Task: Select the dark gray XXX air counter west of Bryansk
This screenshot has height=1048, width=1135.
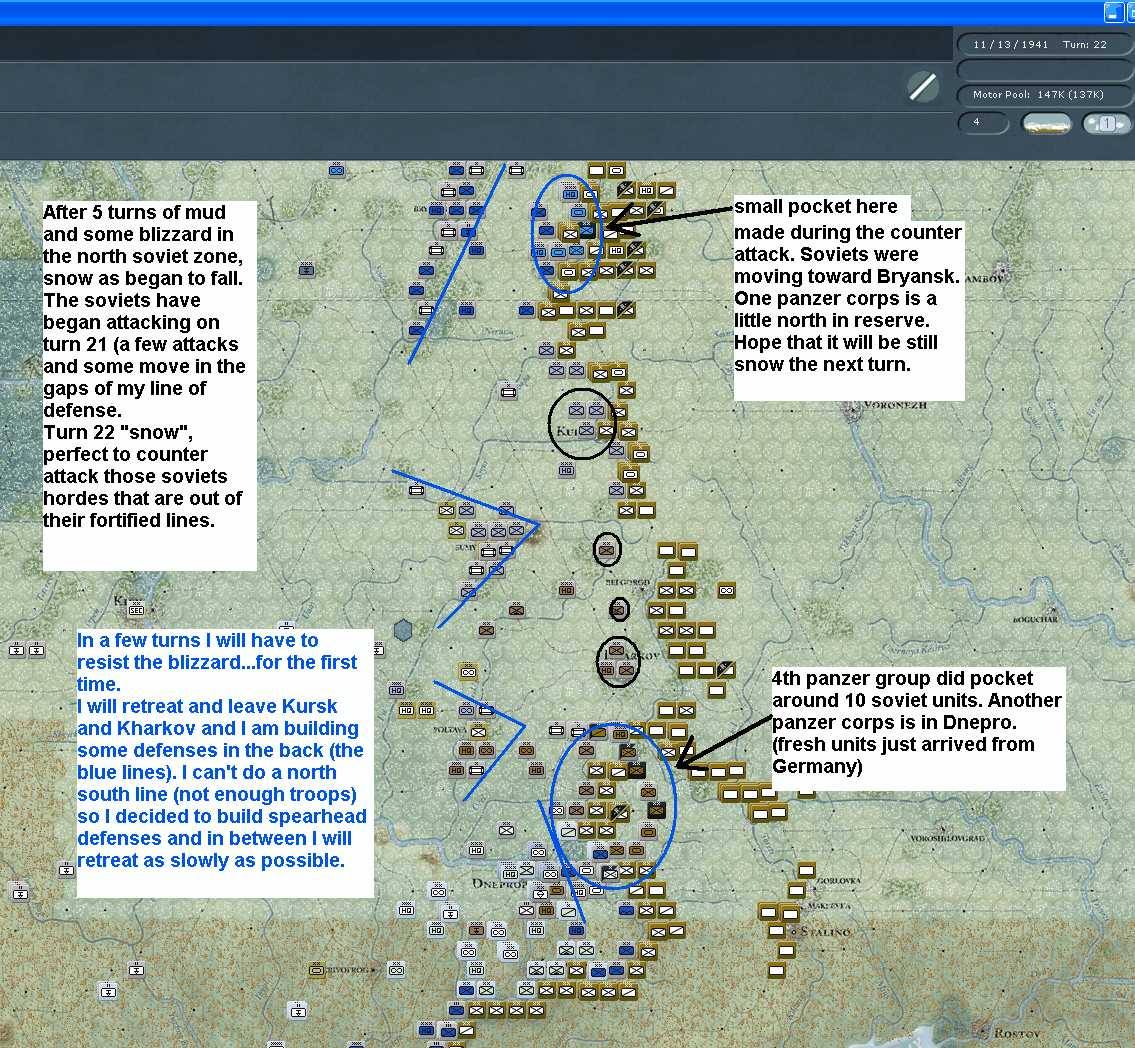Action: [306, 270]
